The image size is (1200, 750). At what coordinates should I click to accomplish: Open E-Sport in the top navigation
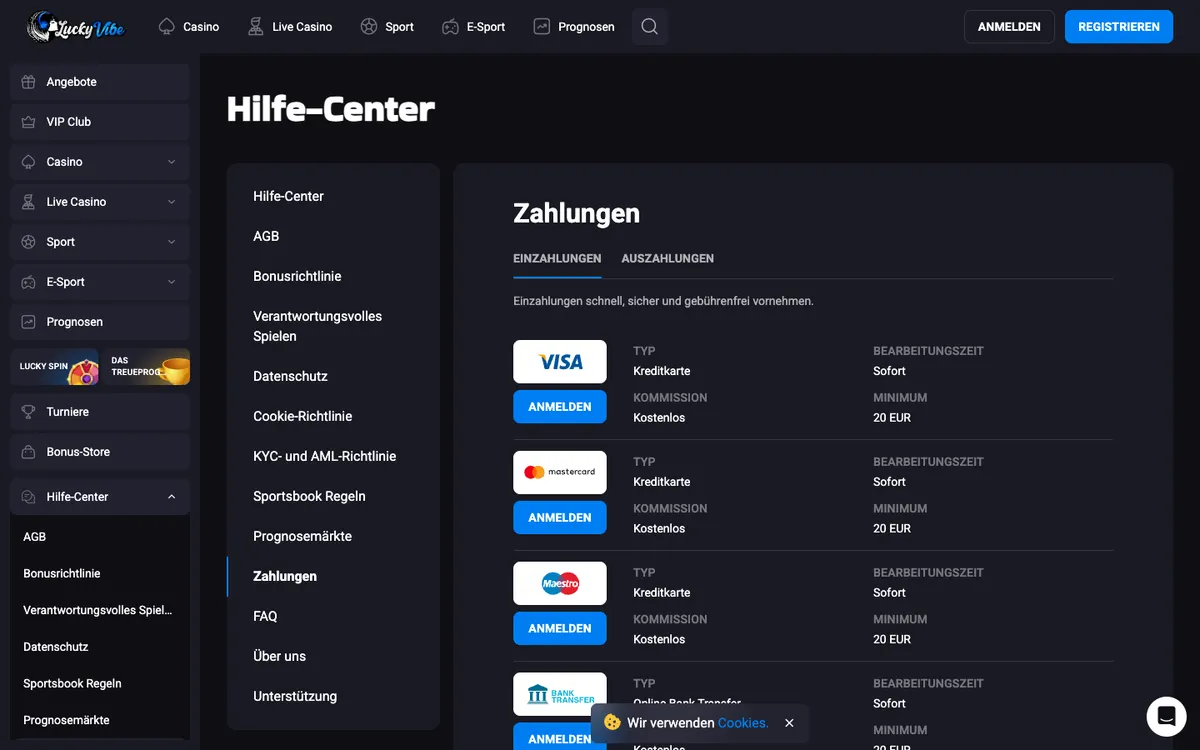point(473,27)
